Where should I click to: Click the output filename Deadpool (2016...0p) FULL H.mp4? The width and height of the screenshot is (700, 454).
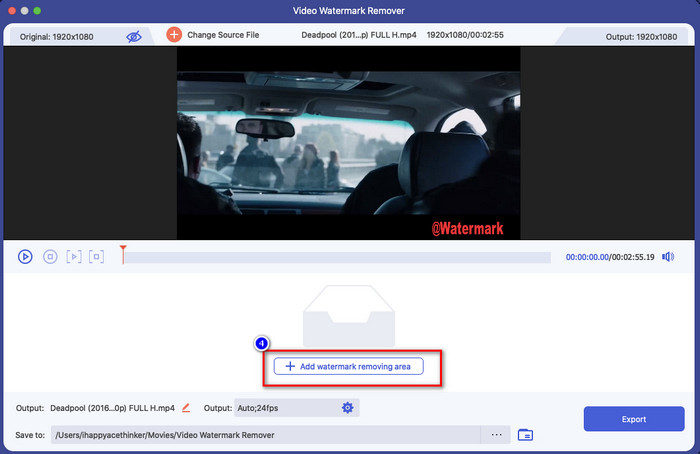pyautogui.click(x=112, y=408)
